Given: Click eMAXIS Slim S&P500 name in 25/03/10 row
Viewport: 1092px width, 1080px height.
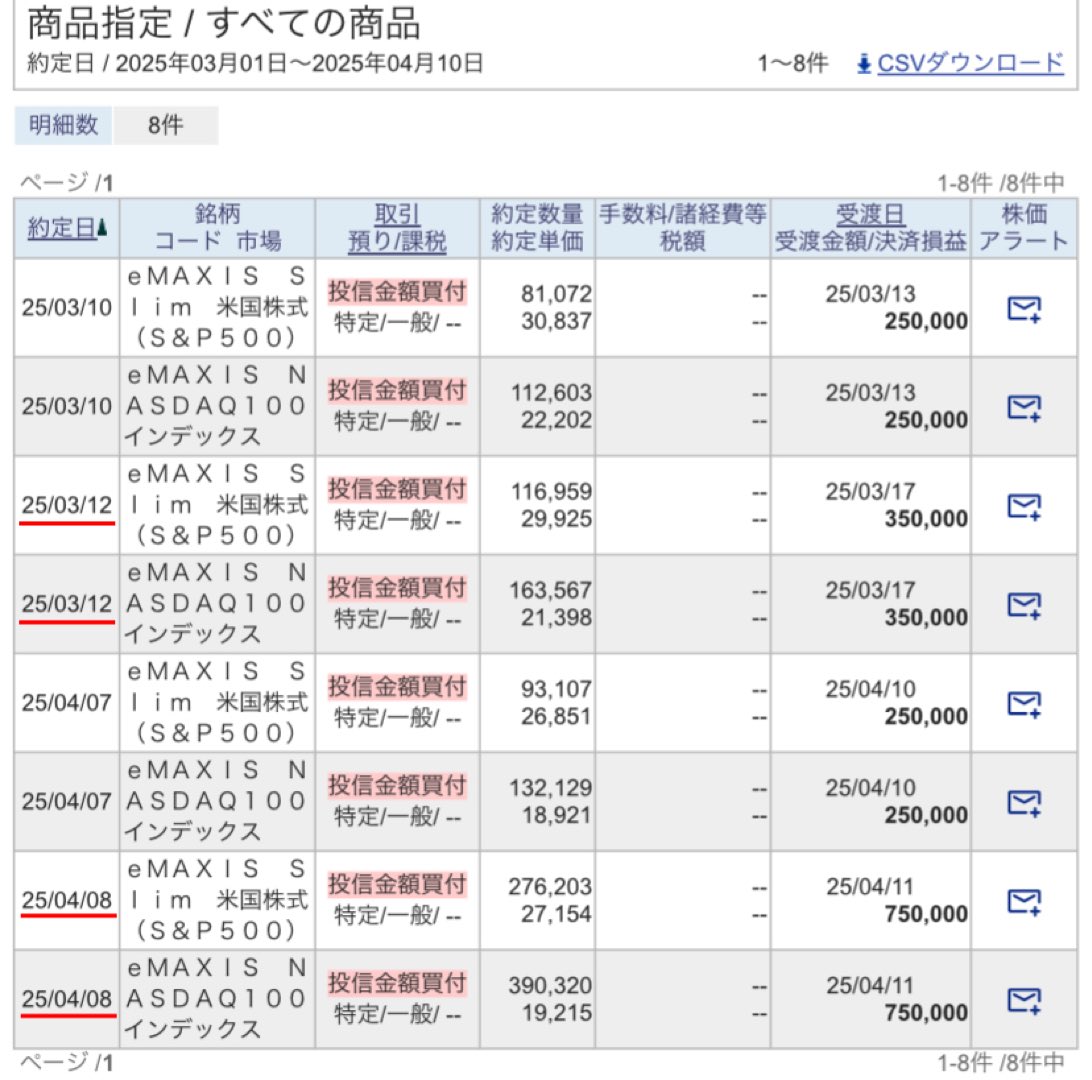Looking at the screenshot, I should pyautogui.click(x=217, y=307).
